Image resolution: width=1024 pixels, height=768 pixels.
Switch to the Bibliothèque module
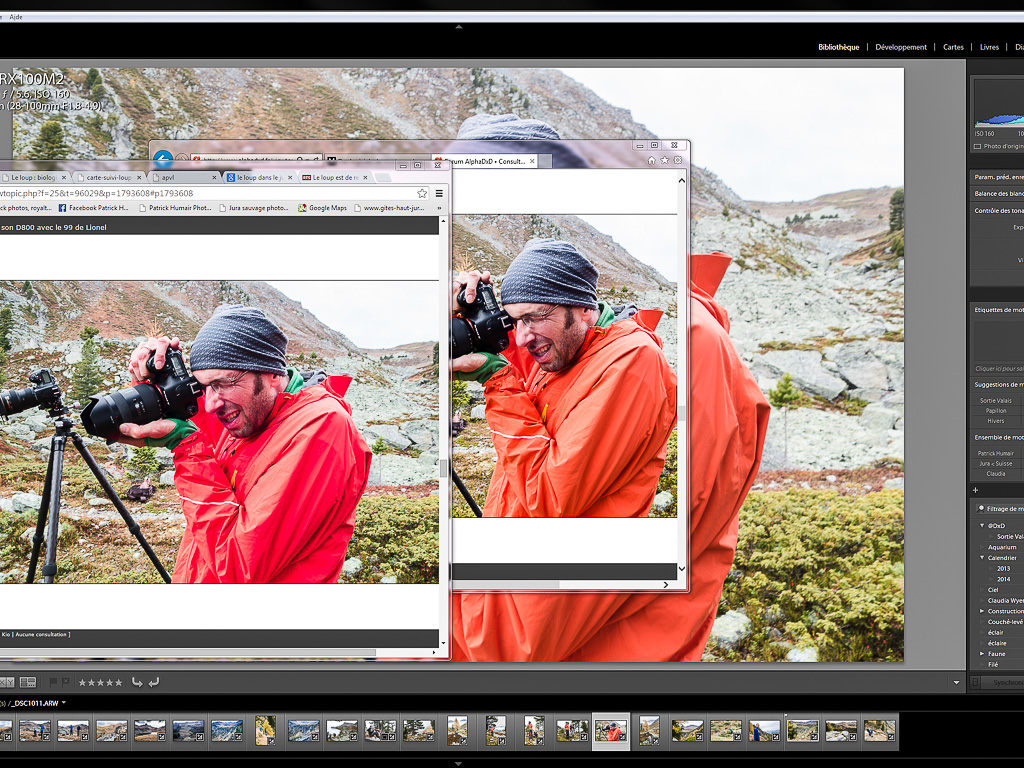[839, 47]
